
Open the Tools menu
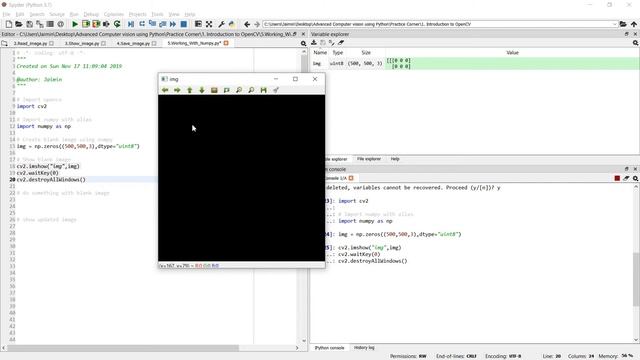click(x=157, y=14)
